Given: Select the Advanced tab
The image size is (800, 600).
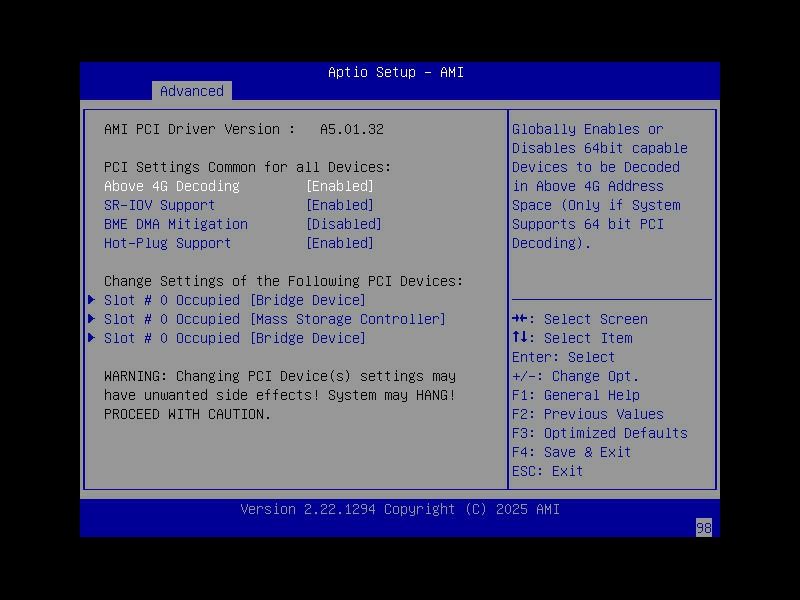Looking at the screenshot, I should (x=192, y=91).
